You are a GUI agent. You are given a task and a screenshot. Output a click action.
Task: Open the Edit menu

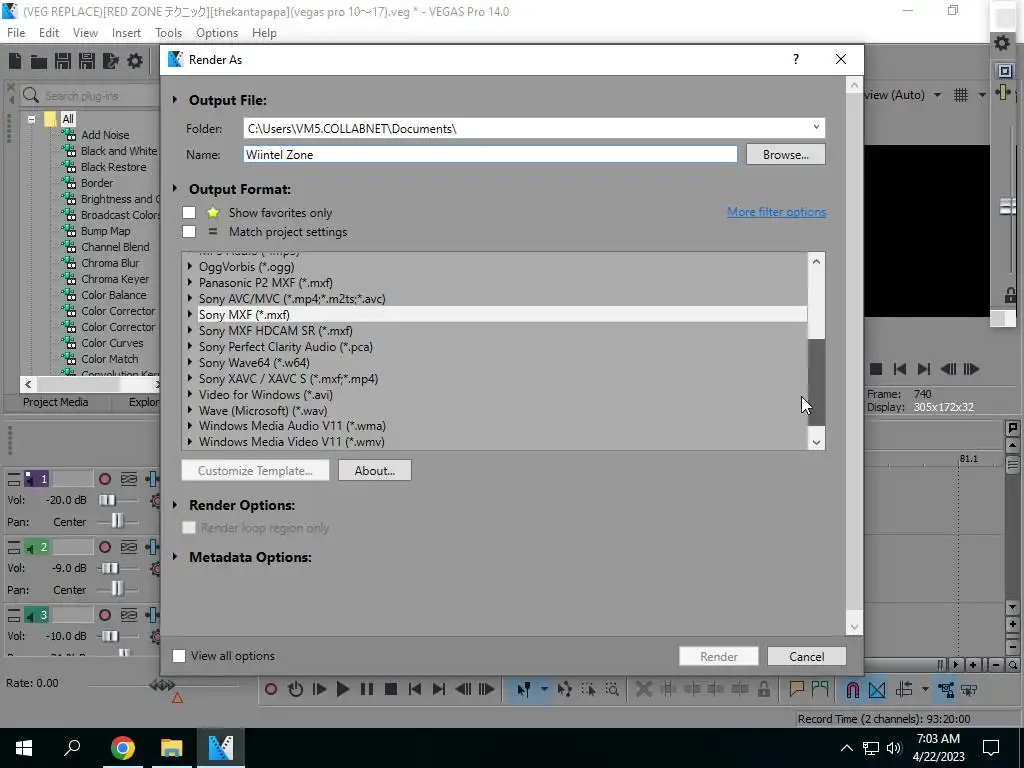49,33
